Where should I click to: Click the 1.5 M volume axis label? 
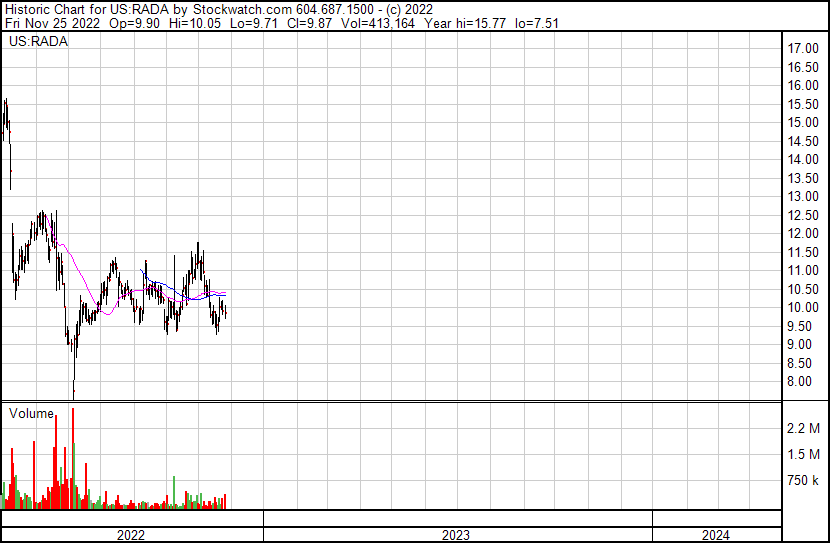pos(803,454)
